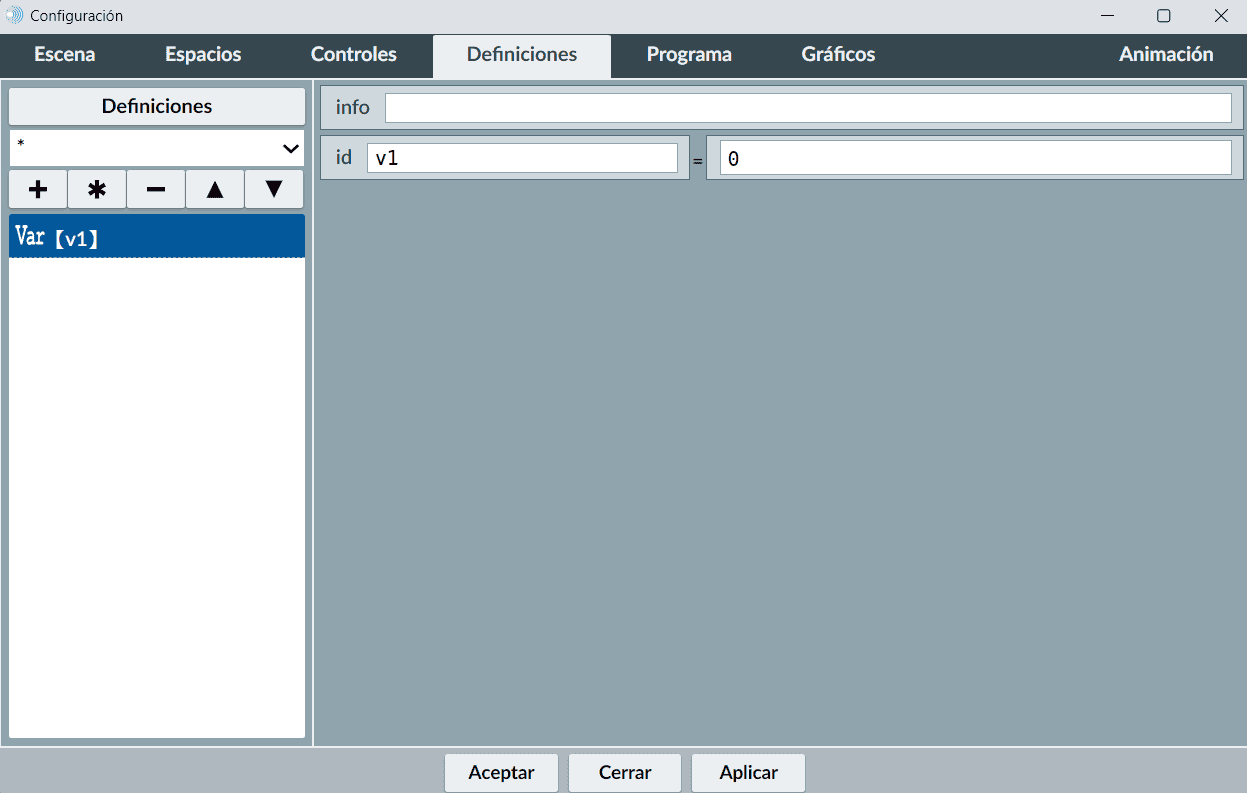Image resolution: width=1247 pixels, height=793 pixels.
Task: Switch to the Escena tab
Action: point(65,55)
